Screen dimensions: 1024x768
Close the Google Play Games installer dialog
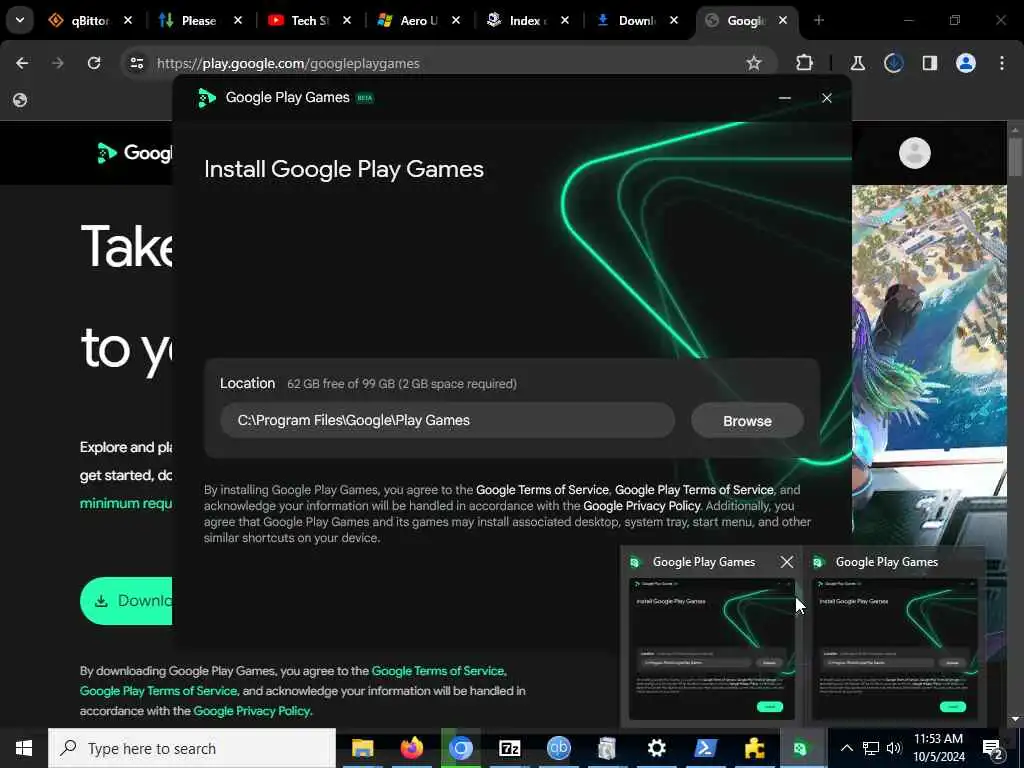[827, 98]
